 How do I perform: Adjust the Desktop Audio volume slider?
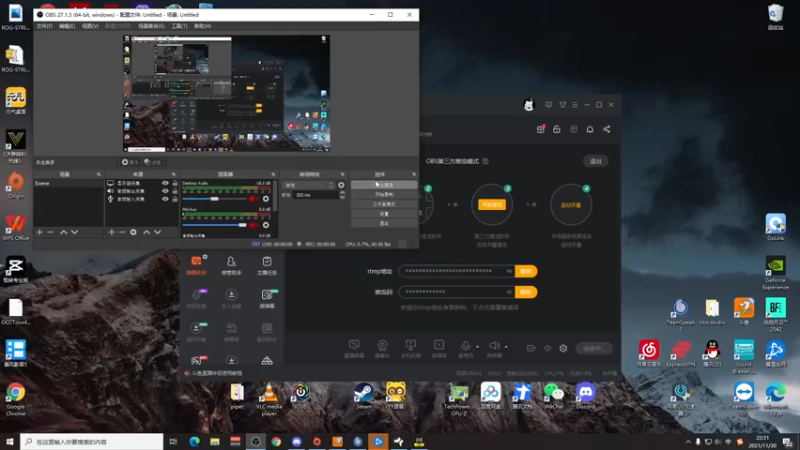tap(214, 199)
